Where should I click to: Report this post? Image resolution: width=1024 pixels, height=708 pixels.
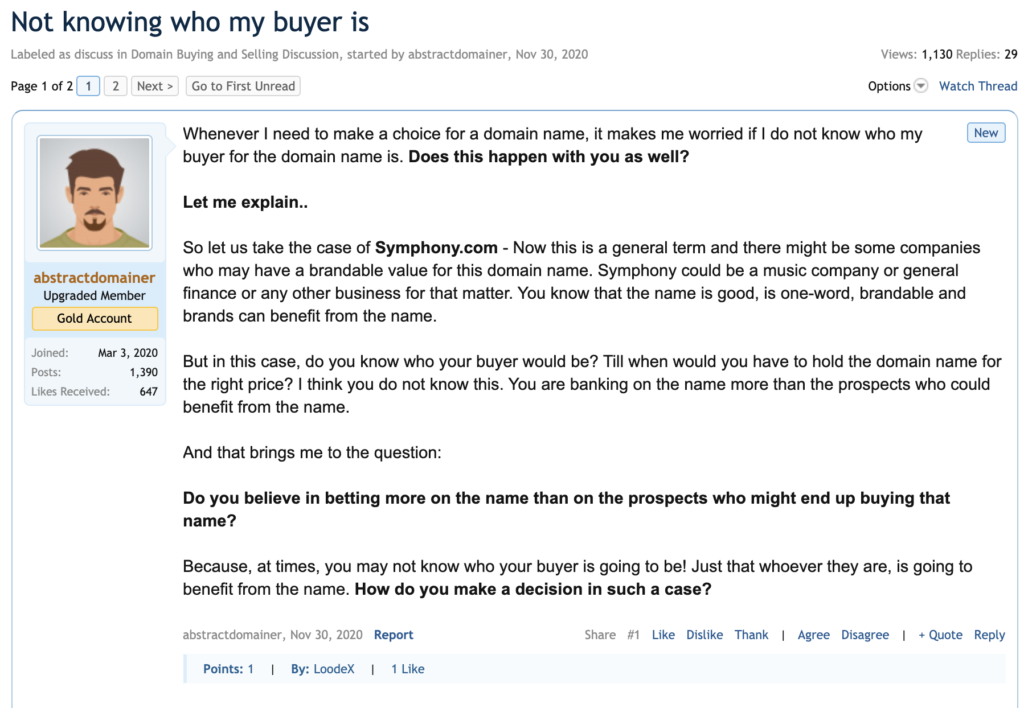[x=393, y=635]
